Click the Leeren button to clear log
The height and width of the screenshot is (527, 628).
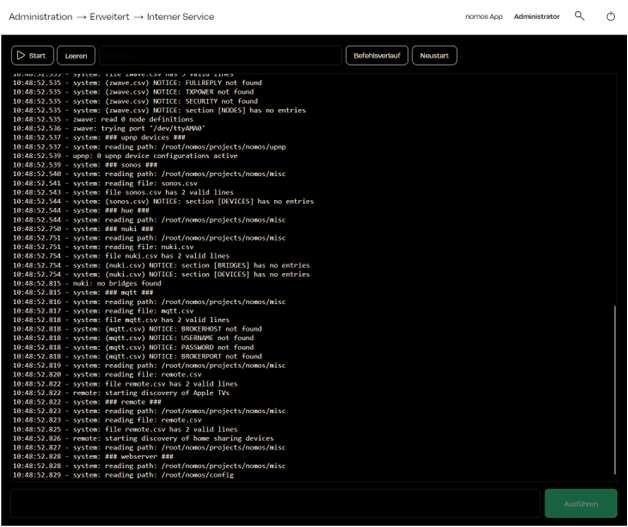pos(76,56)
